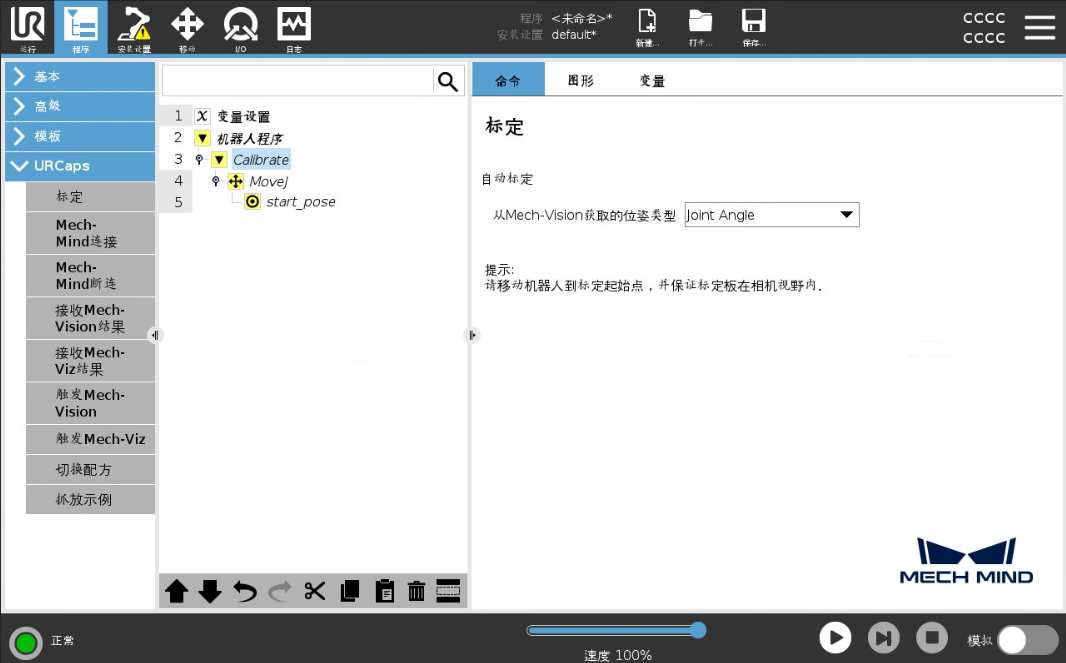Create a new program via the 新建 icon

(647, 25)
